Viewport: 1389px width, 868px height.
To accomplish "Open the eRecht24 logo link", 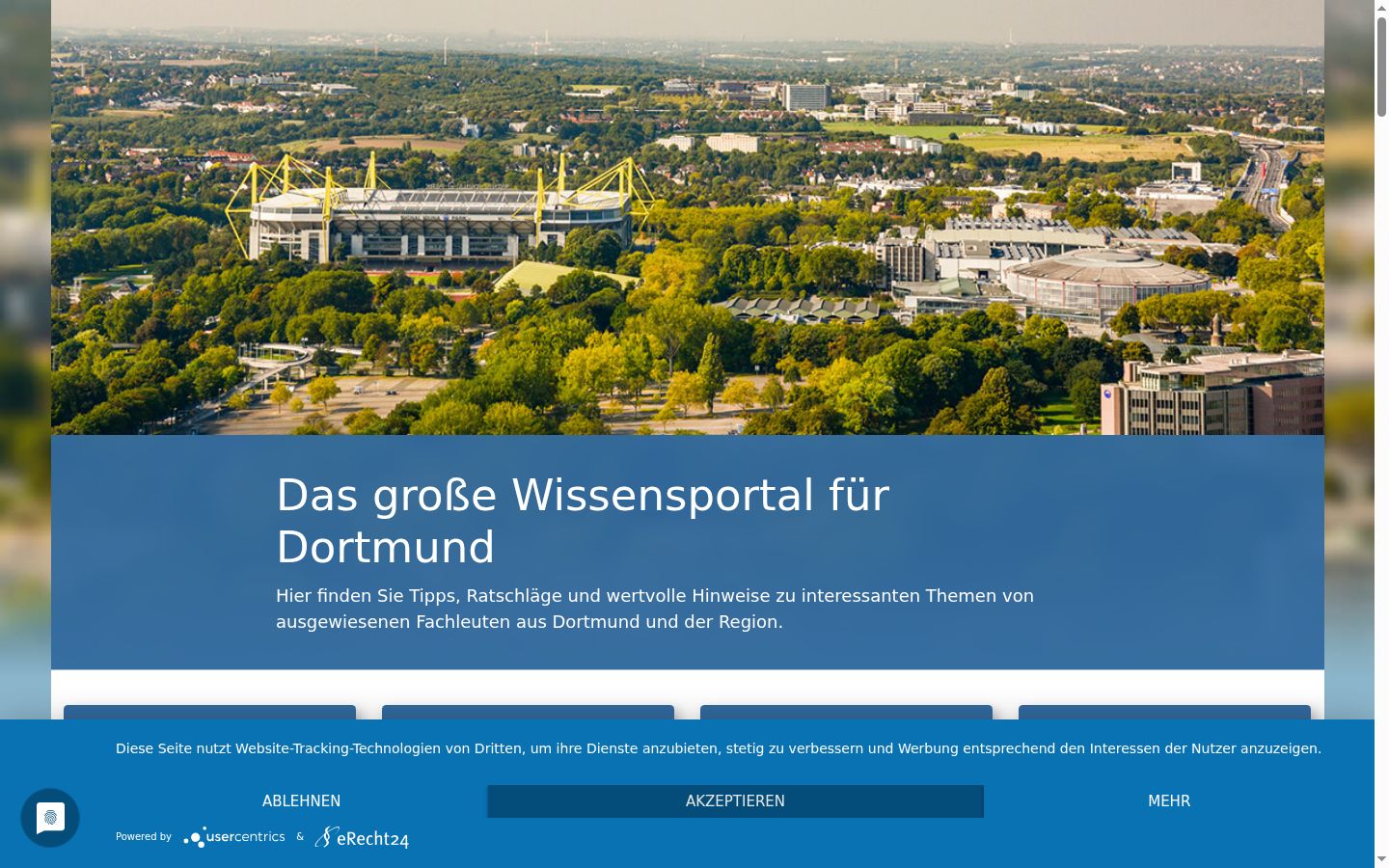I will pos(362,837).
